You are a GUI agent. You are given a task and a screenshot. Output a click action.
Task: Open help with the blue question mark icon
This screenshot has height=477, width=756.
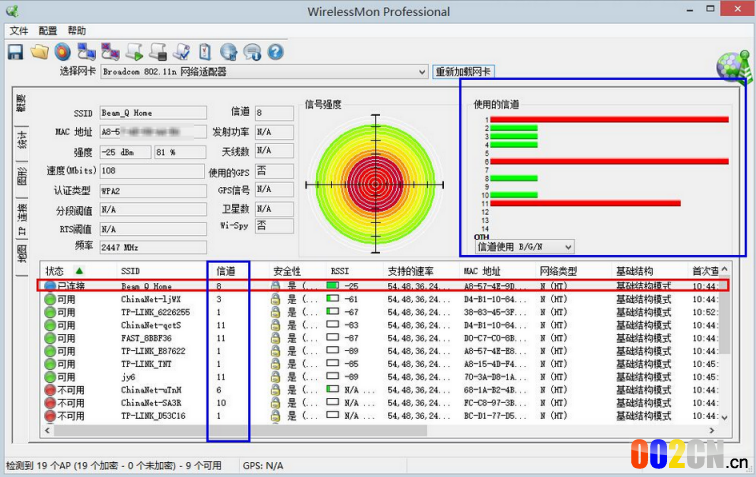click(x=275, y=52)
